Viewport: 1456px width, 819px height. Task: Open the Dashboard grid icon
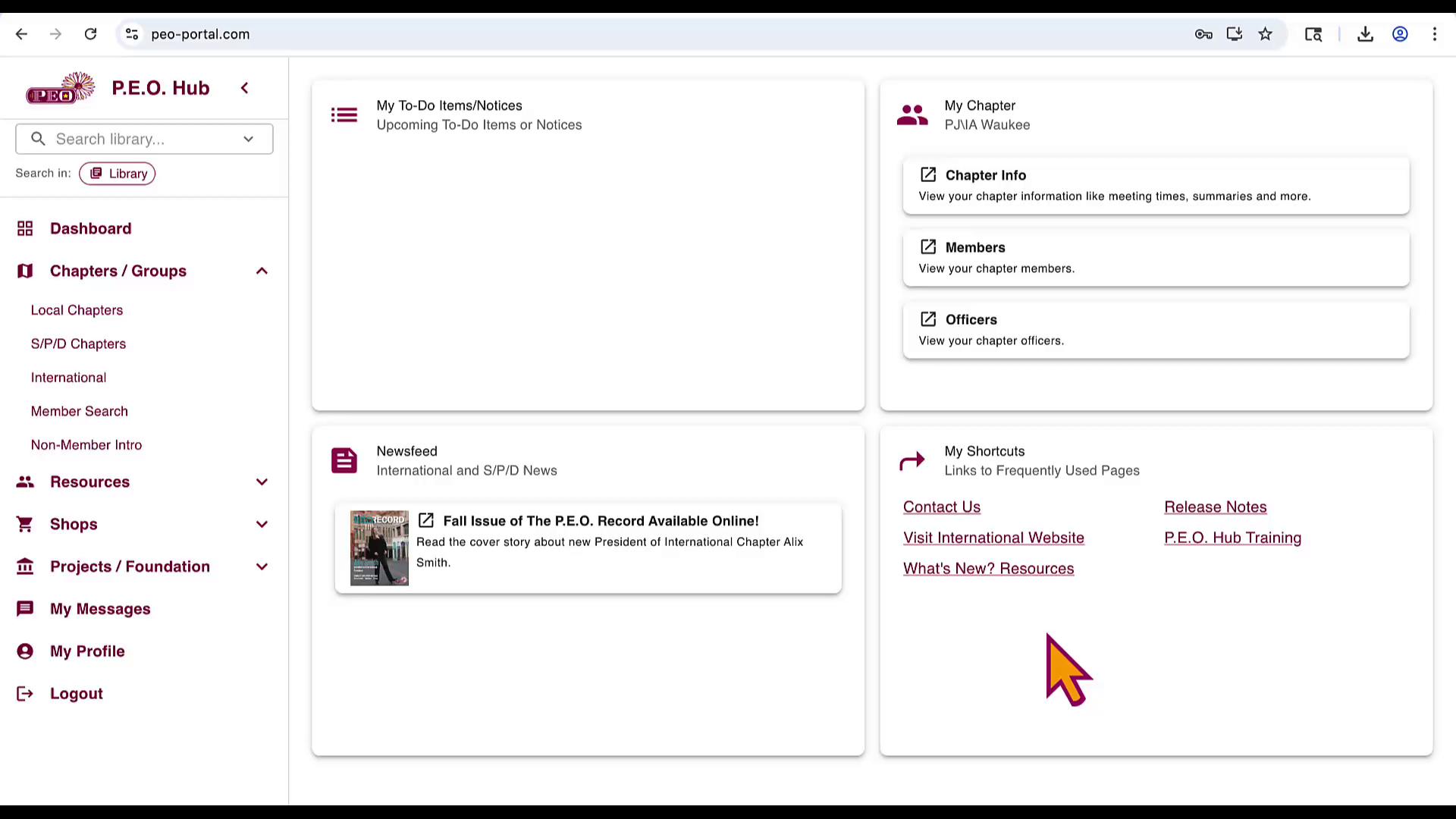pos(25,228)
